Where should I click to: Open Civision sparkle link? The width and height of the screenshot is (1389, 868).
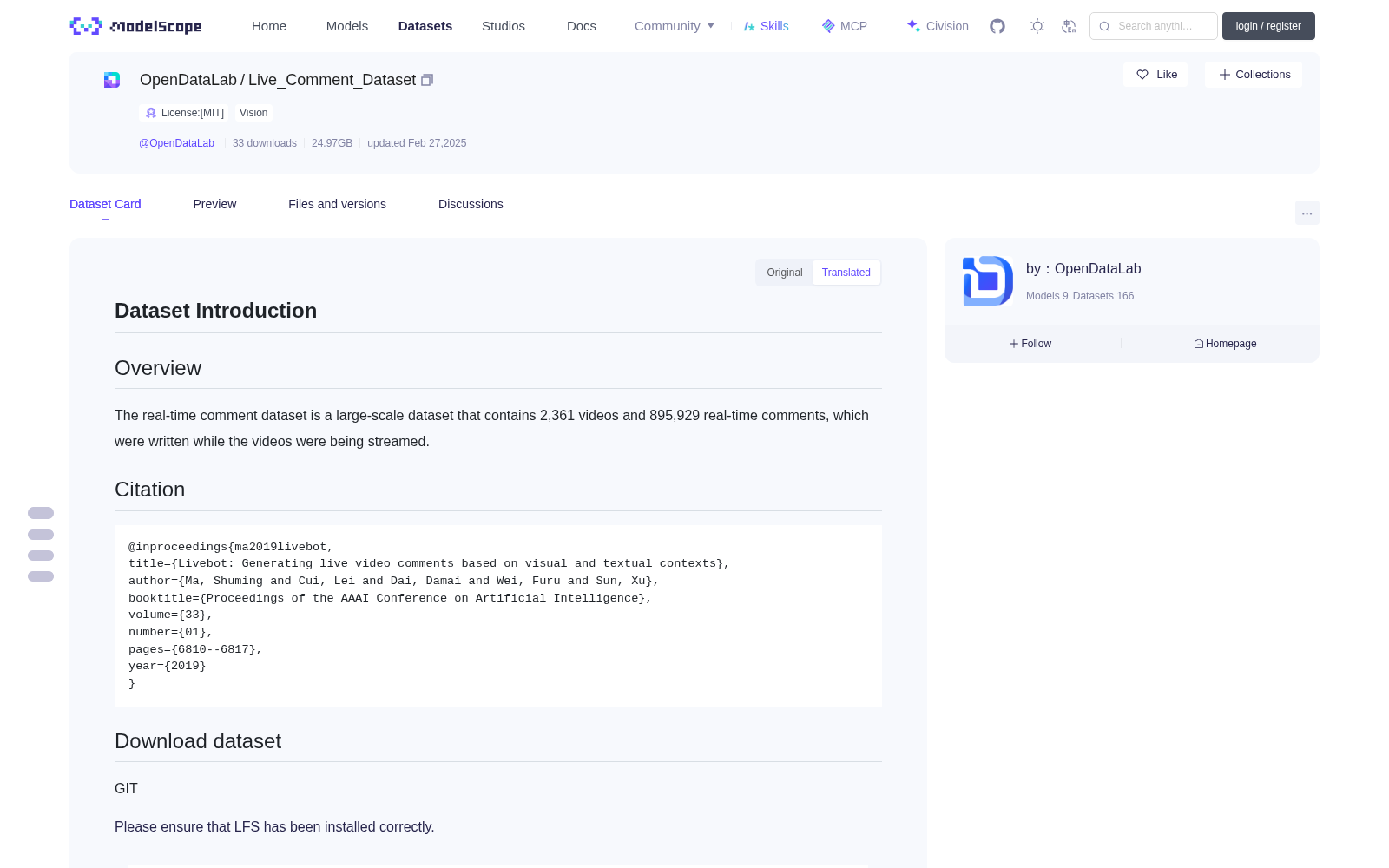tap(938, 26)
